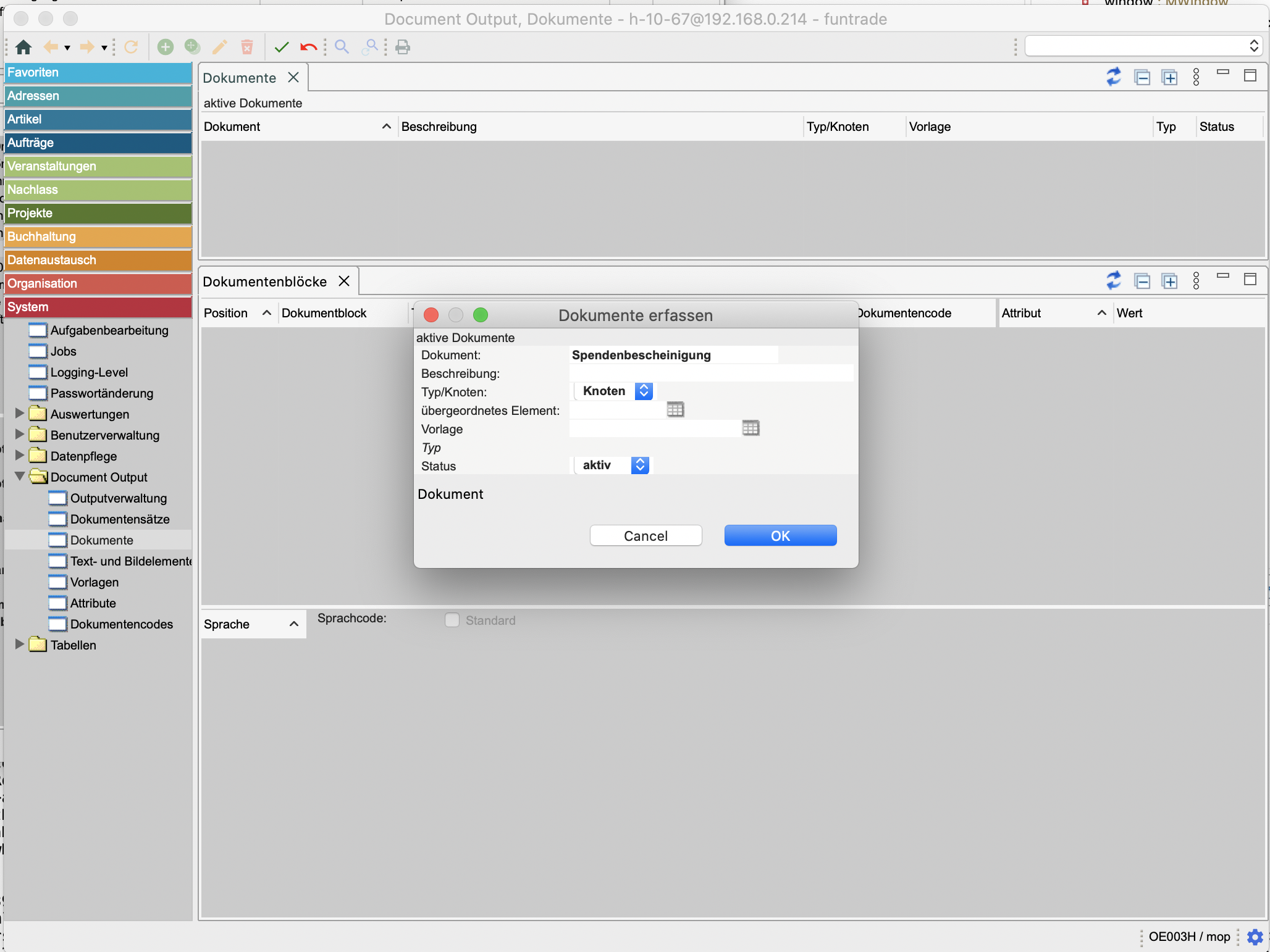1270x952 pixels.
Task: Click the trash delete icon
Action: [x=247, y=47]
